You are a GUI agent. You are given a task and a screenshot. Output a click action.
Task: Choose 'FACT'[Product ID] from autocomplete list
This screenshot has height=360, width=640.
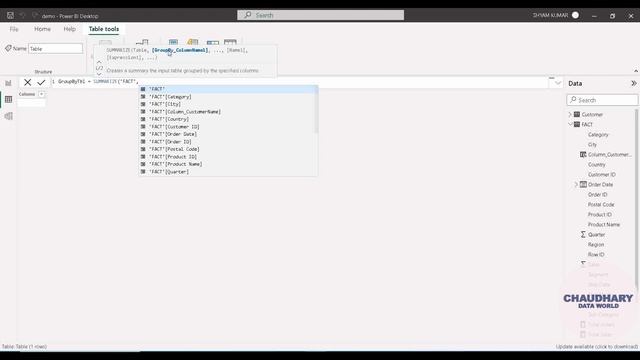coord(228,157)
